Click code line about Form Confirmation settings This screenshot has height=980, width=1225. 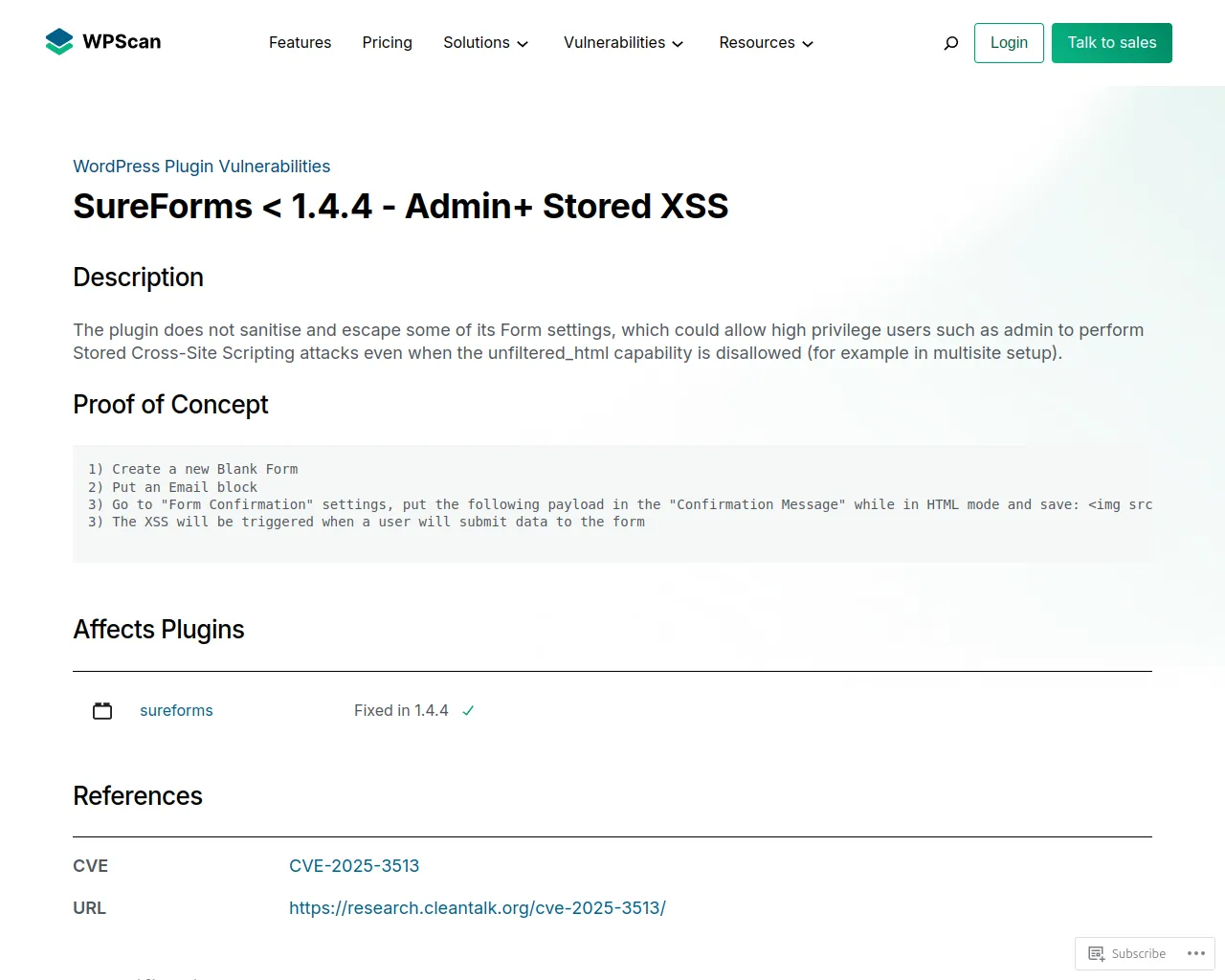620,504
